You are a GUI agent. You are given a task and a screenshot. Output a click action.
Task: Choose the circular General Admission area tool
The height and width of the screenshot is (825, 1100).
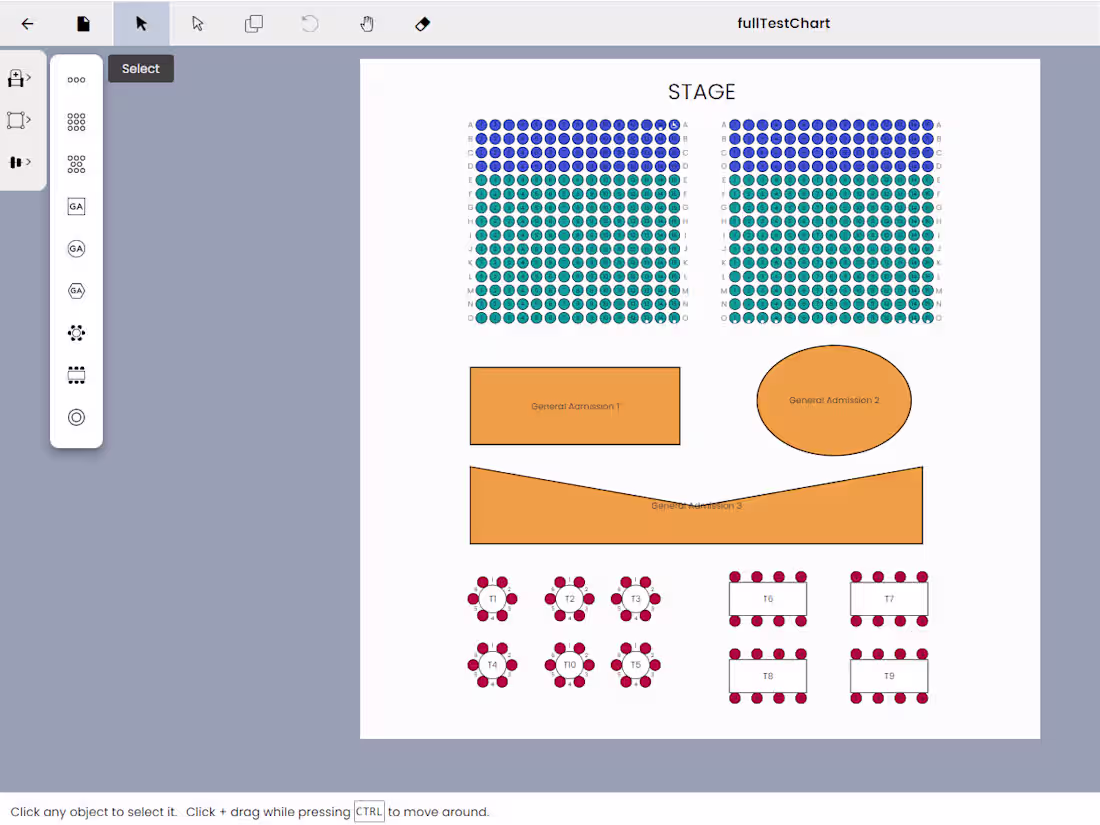click(x=76, y=248)
